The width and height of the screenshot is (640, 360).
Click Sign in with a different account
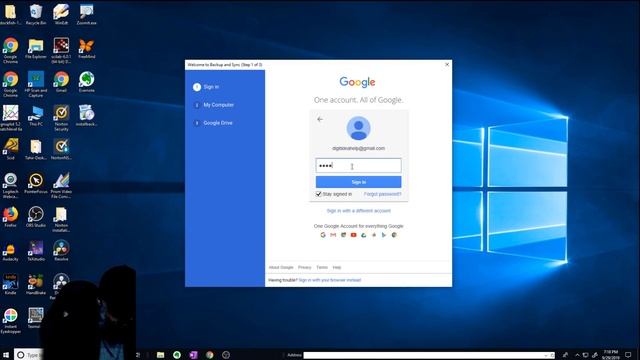[358, 211]
